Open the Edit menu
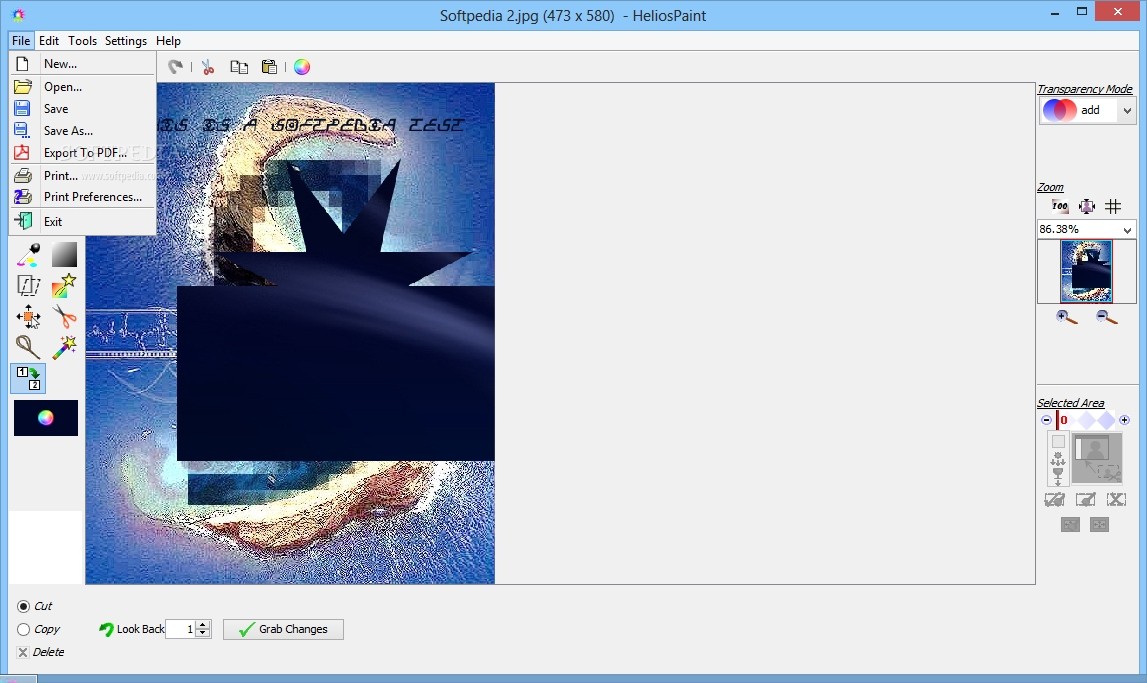 click(x=49, y=41)
